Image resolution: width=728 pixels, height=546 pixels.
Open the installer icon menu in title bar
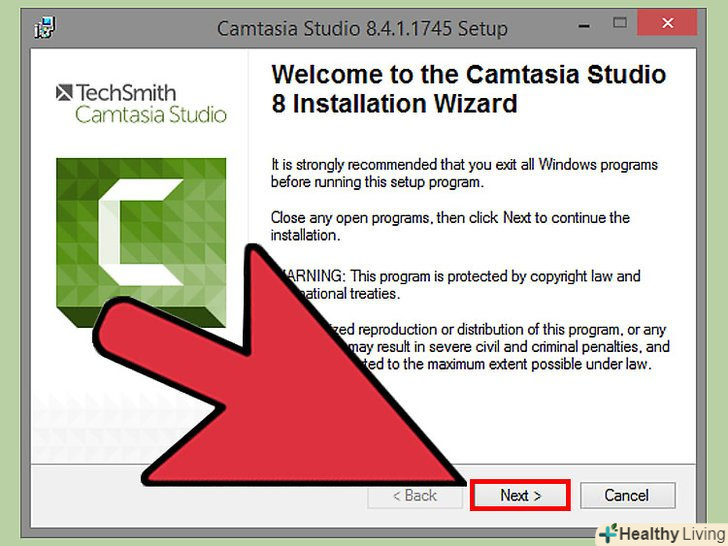(x=45, y=28)
